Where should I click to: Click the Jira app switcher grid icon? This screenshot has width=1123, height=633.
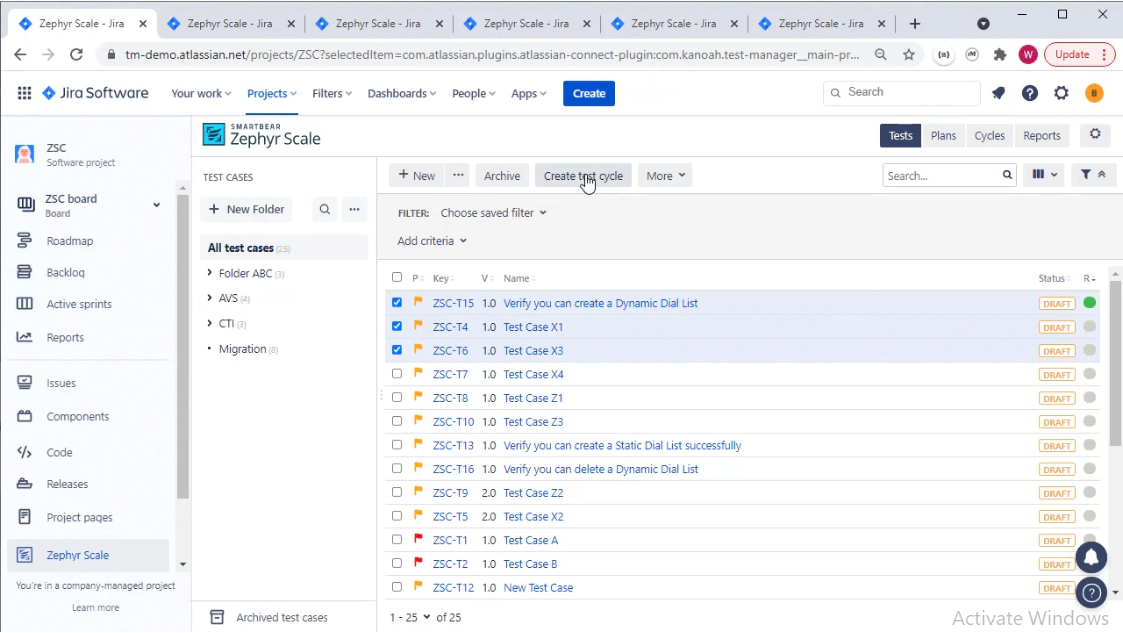[x=24, y=93]
